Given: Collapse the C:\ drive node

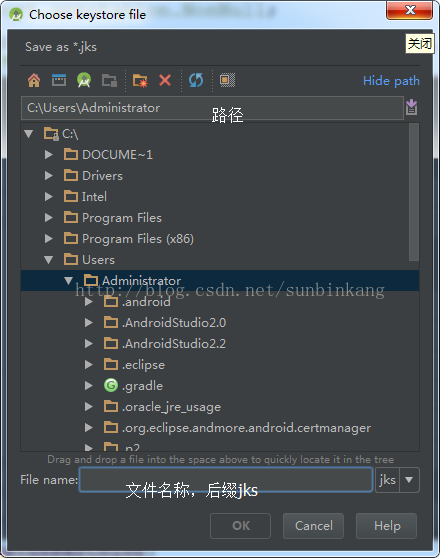Looking at the screenshot, I should [28, 134].
